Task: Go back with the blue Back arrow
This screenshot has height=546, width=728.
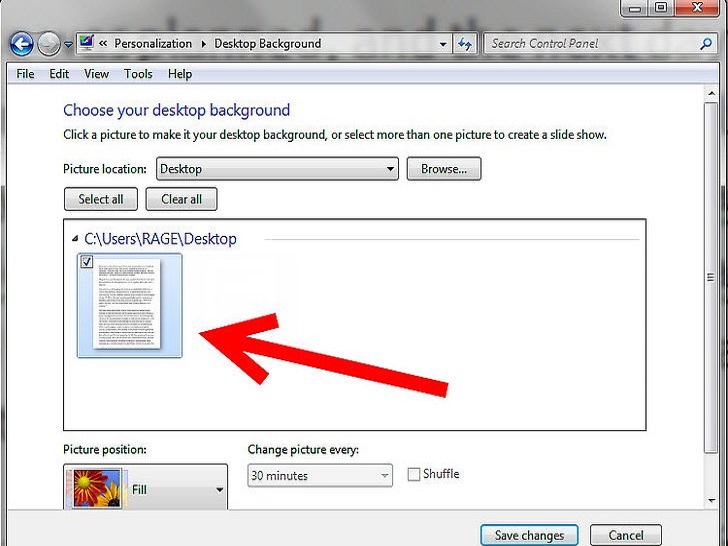Action: pyautogui.click(x=21, y=44)
